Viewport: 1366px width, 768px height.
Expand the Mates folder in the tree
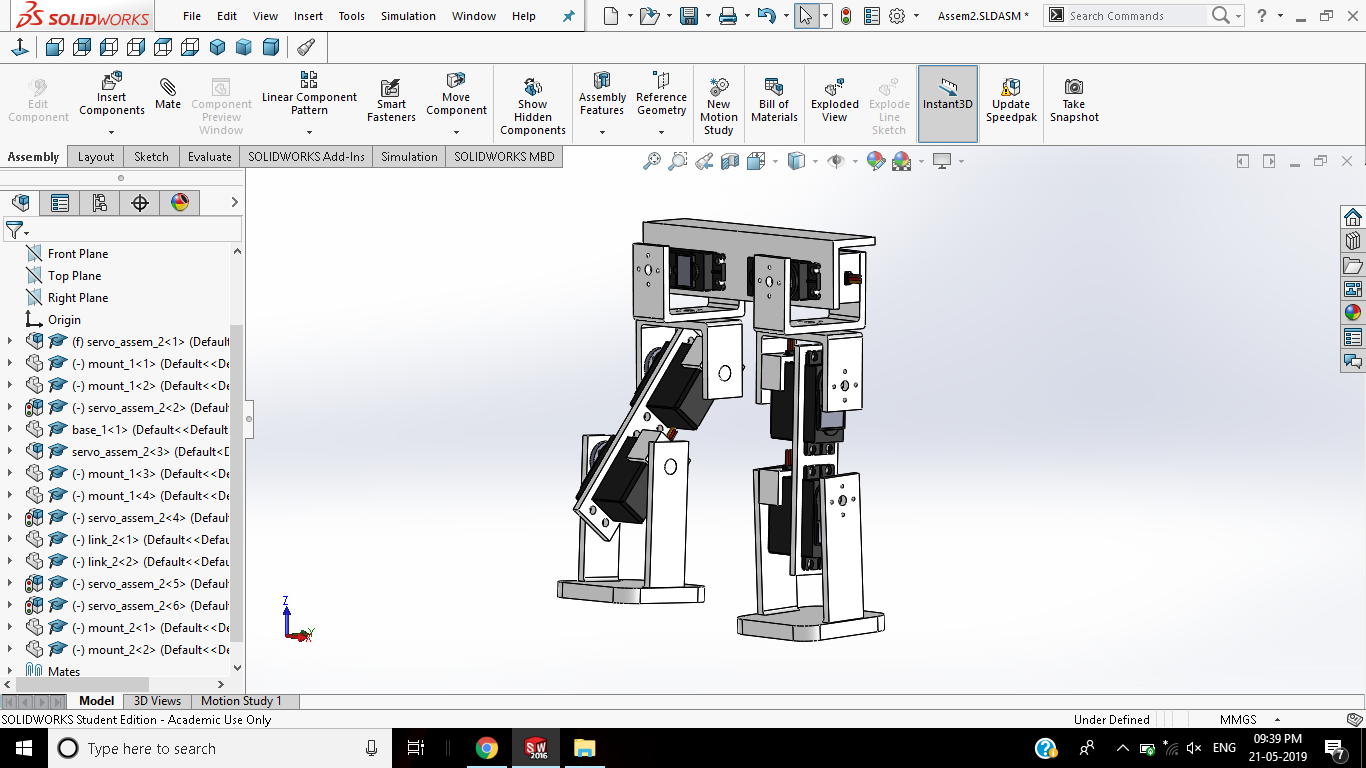(10, 672)
